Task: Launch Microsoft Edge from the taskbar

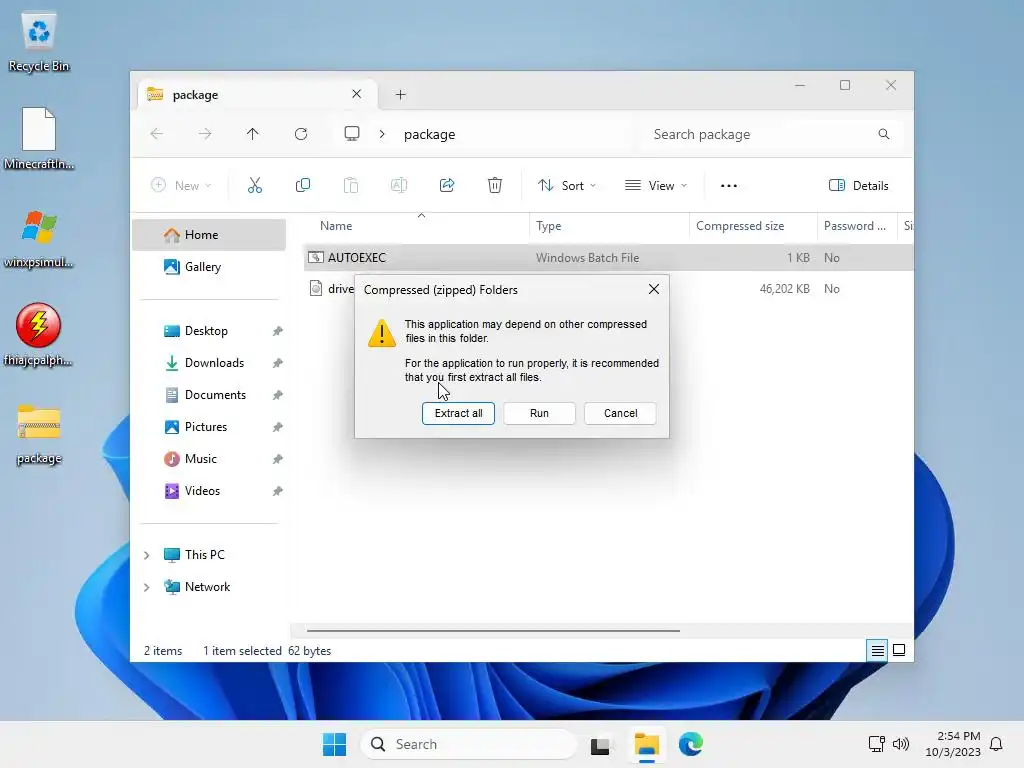Action: (x=690, y=744)
